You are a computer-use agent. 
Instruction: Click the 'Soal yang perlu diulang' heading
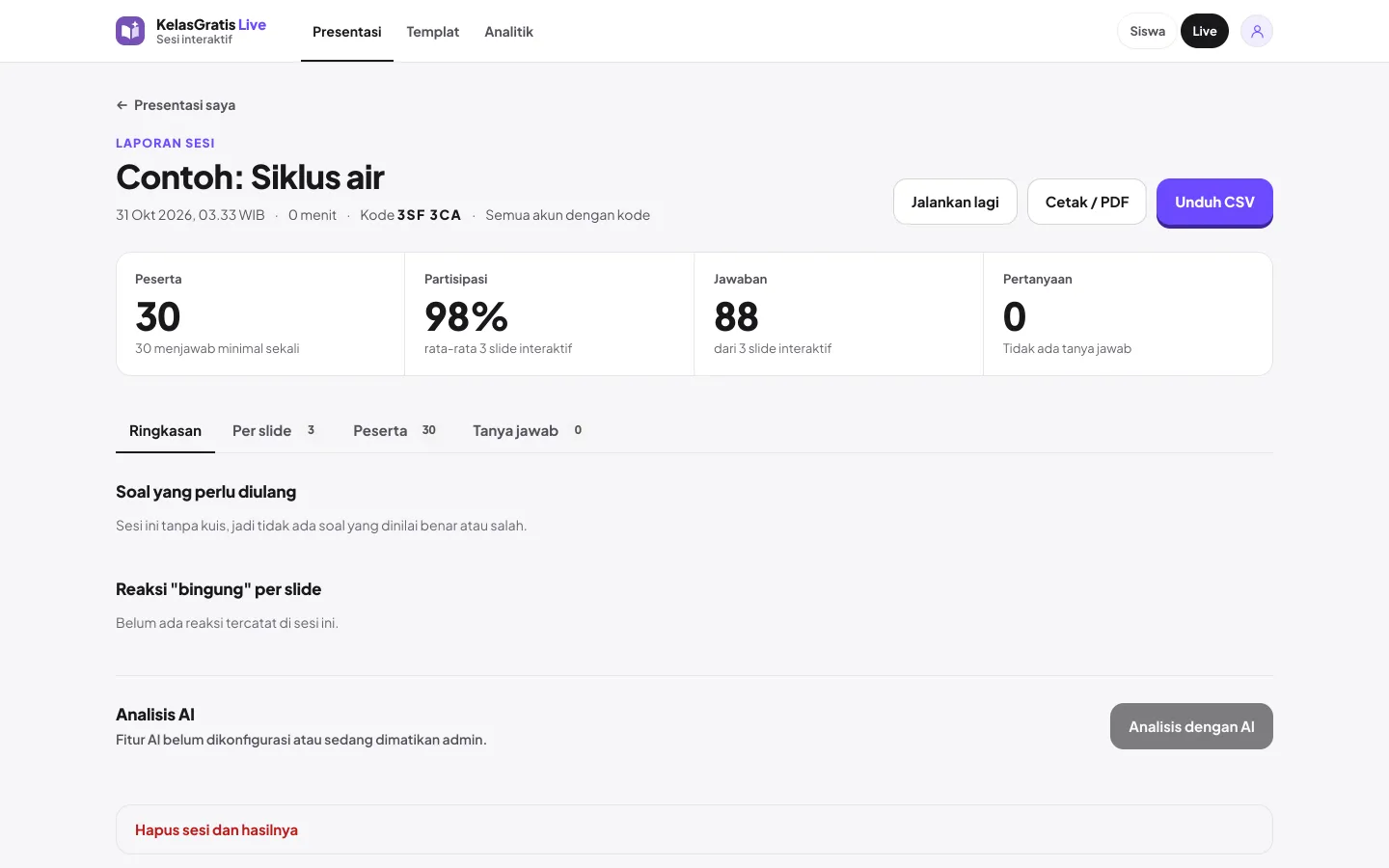click(205, 492)
